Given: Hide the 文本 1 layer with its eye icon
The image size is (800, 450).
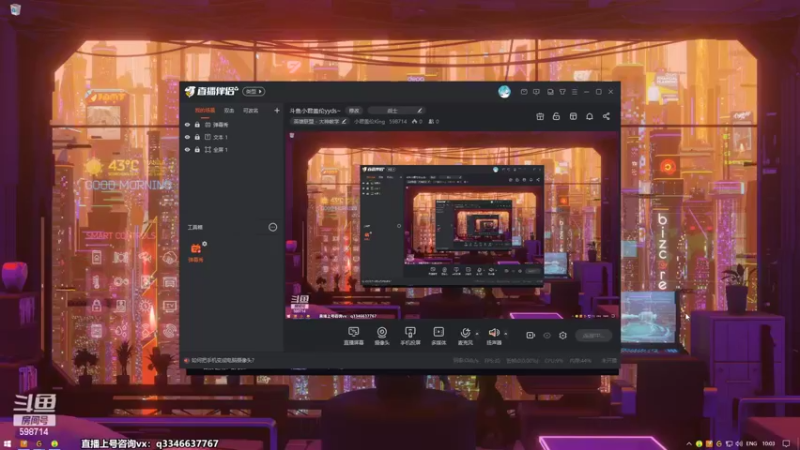Looking at the screenshot, I should 187,137.
